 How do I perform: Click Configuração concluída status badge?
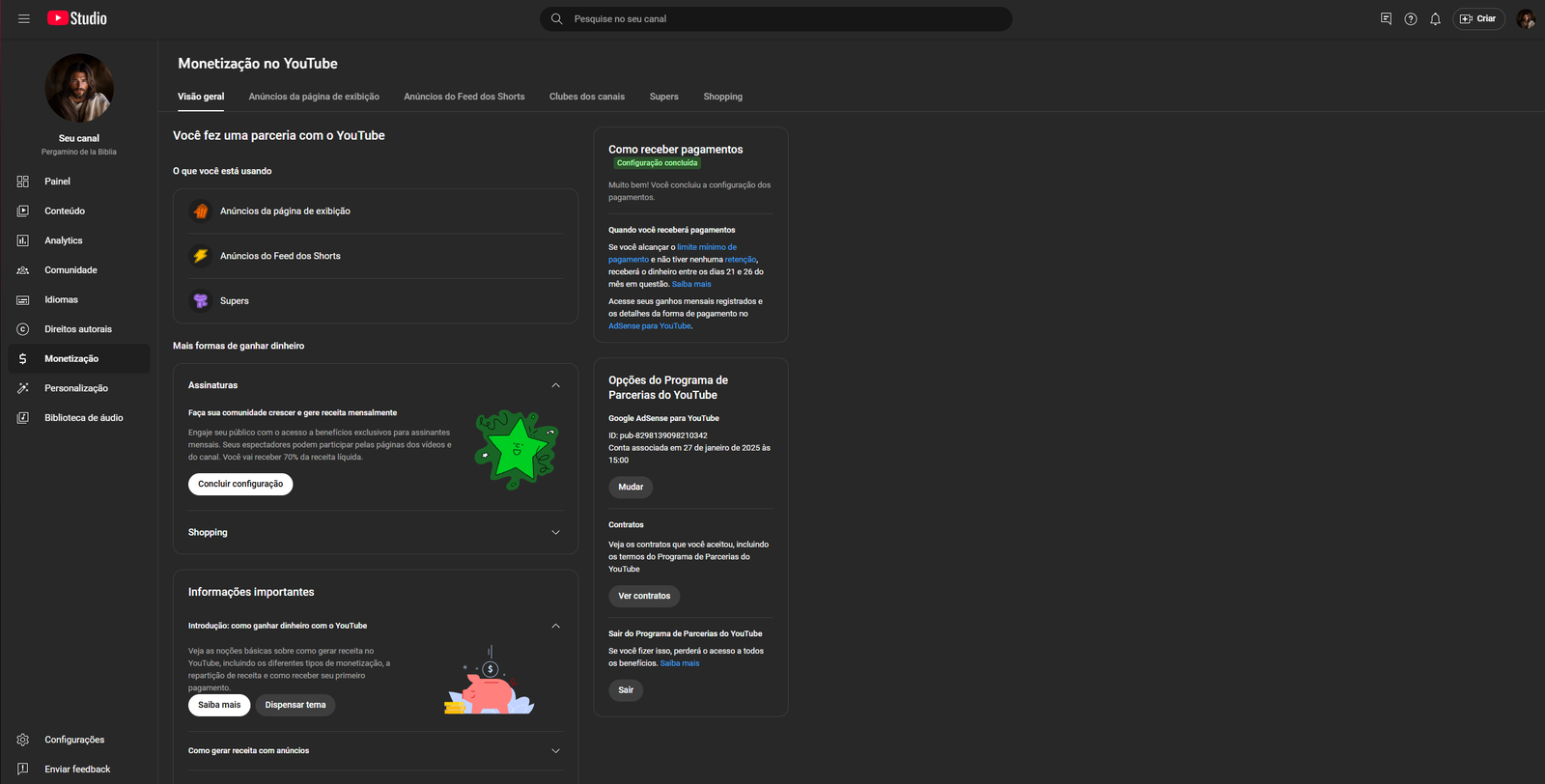coord(657,163)
